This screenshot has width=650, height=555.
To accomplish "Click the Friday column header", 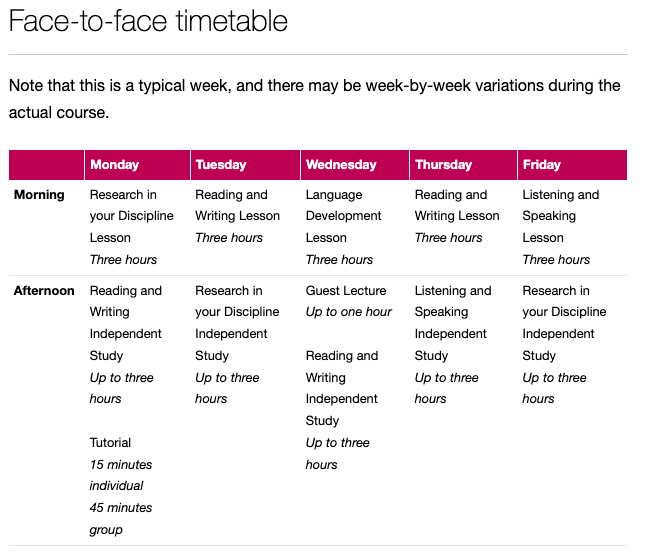I will (542, 165).
